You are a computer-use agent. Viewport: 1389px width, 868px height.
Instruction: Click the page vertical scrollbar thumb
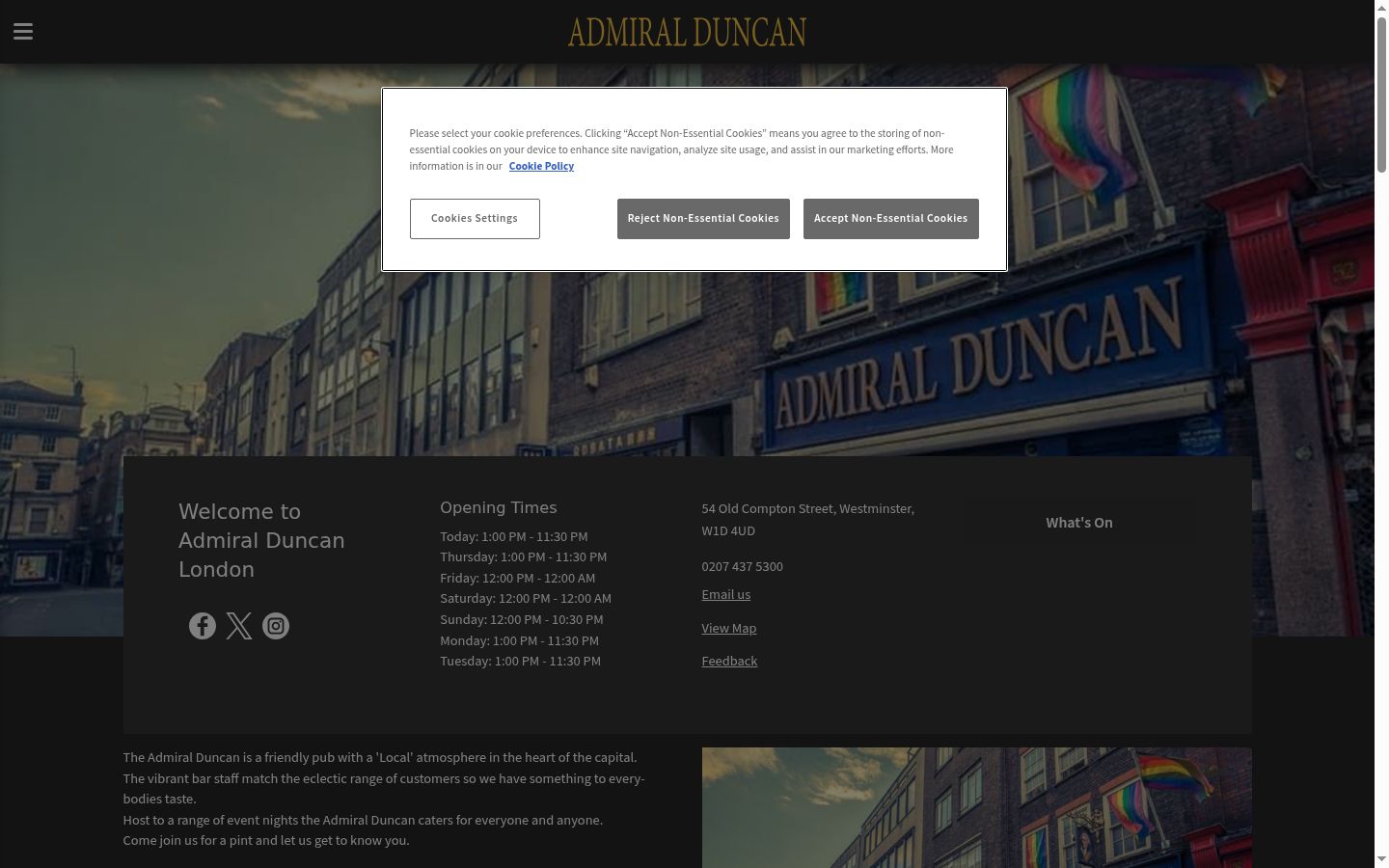coord(1381,95)
